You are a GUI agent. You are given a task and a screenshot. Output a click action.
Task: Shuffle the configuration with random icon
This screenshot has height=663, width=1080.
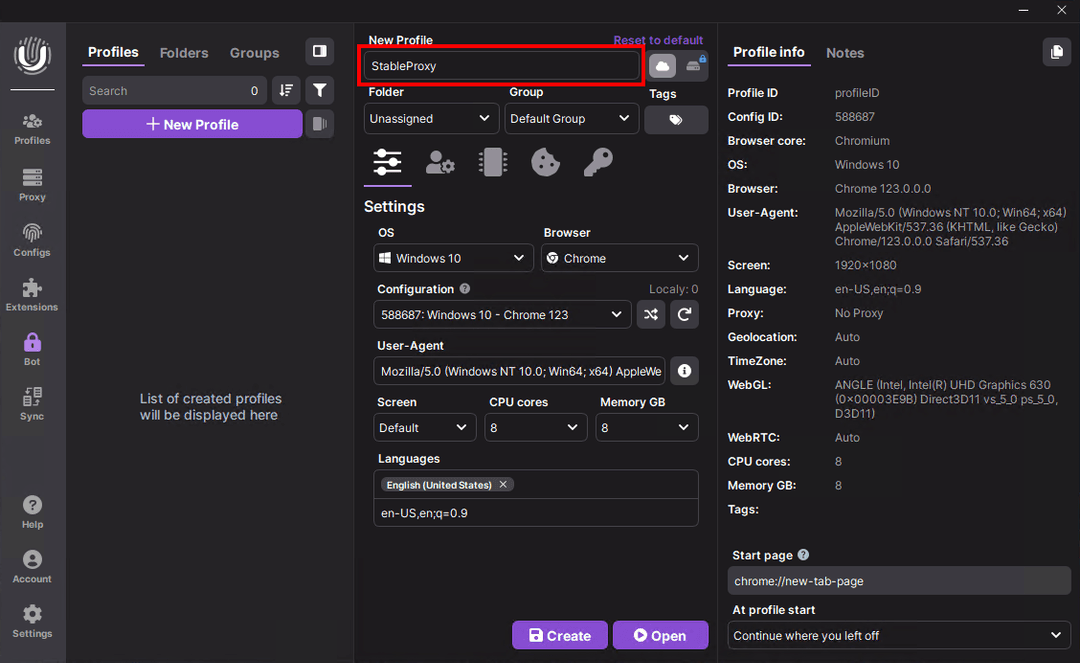[x=651, y=315]
